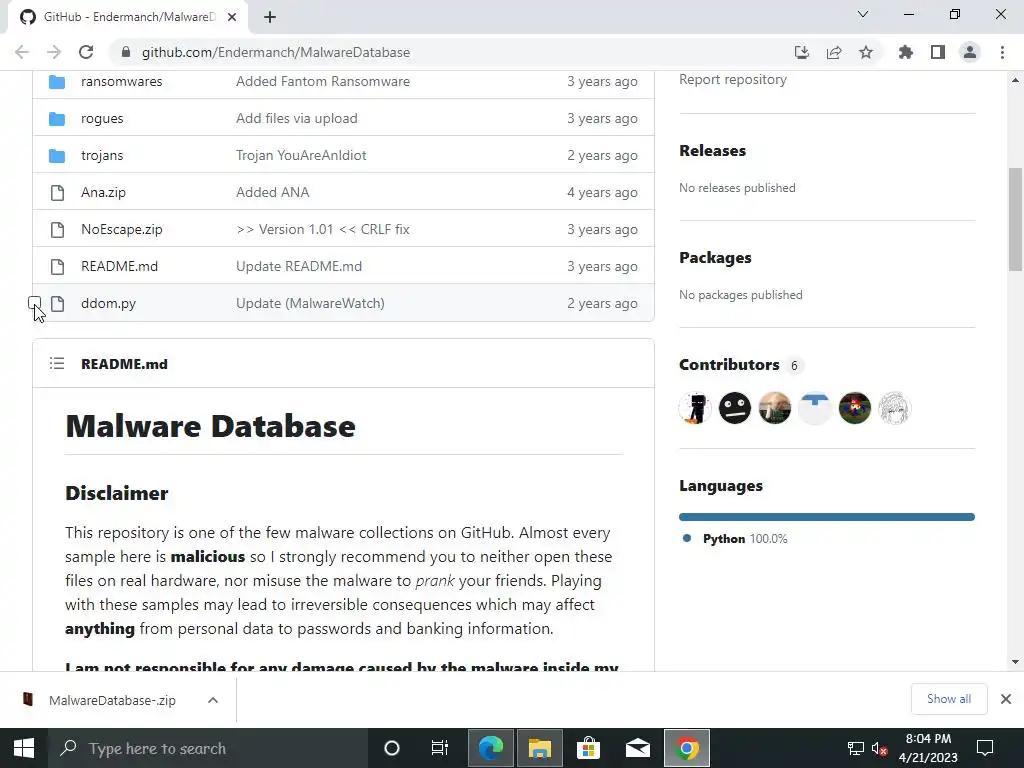Open Task View on the taskbar
The width and height of the screenshot is (1024, 768).
click(x=440, y=748)
